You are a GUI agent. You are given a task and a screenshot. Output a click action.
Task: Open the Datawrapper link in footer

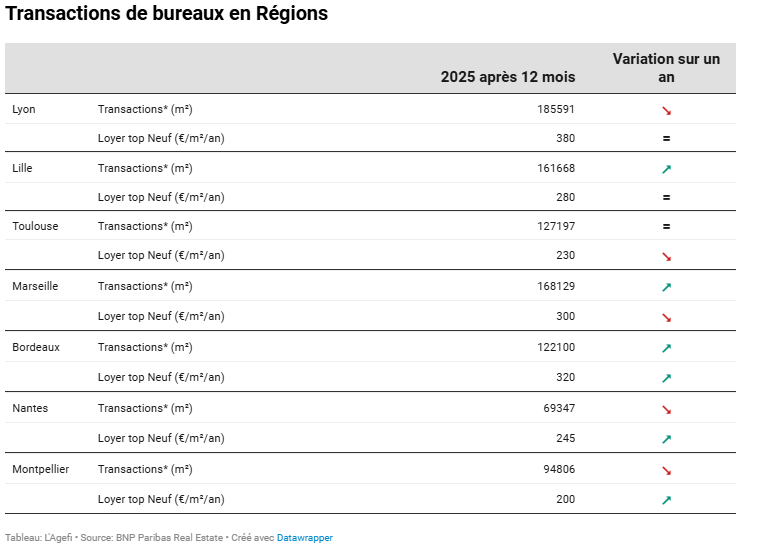pyautogui.click(x=304, y=538)
